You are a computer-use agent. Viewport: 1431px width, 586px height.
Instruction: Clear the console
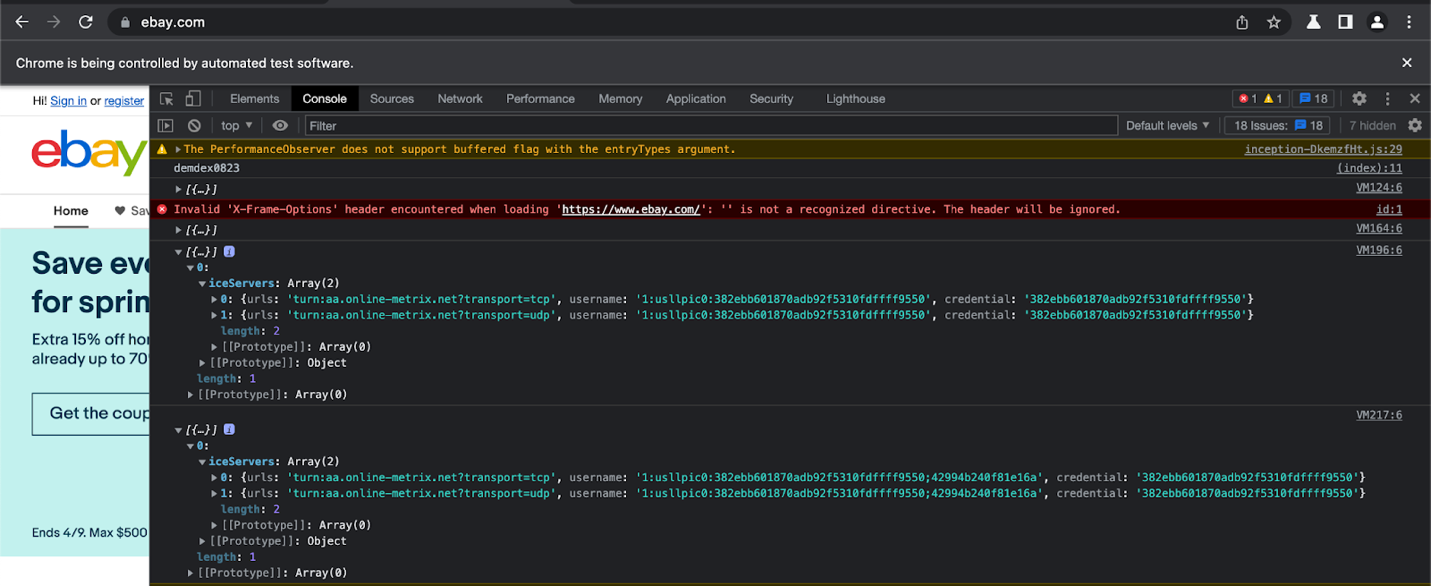point(194,126)
